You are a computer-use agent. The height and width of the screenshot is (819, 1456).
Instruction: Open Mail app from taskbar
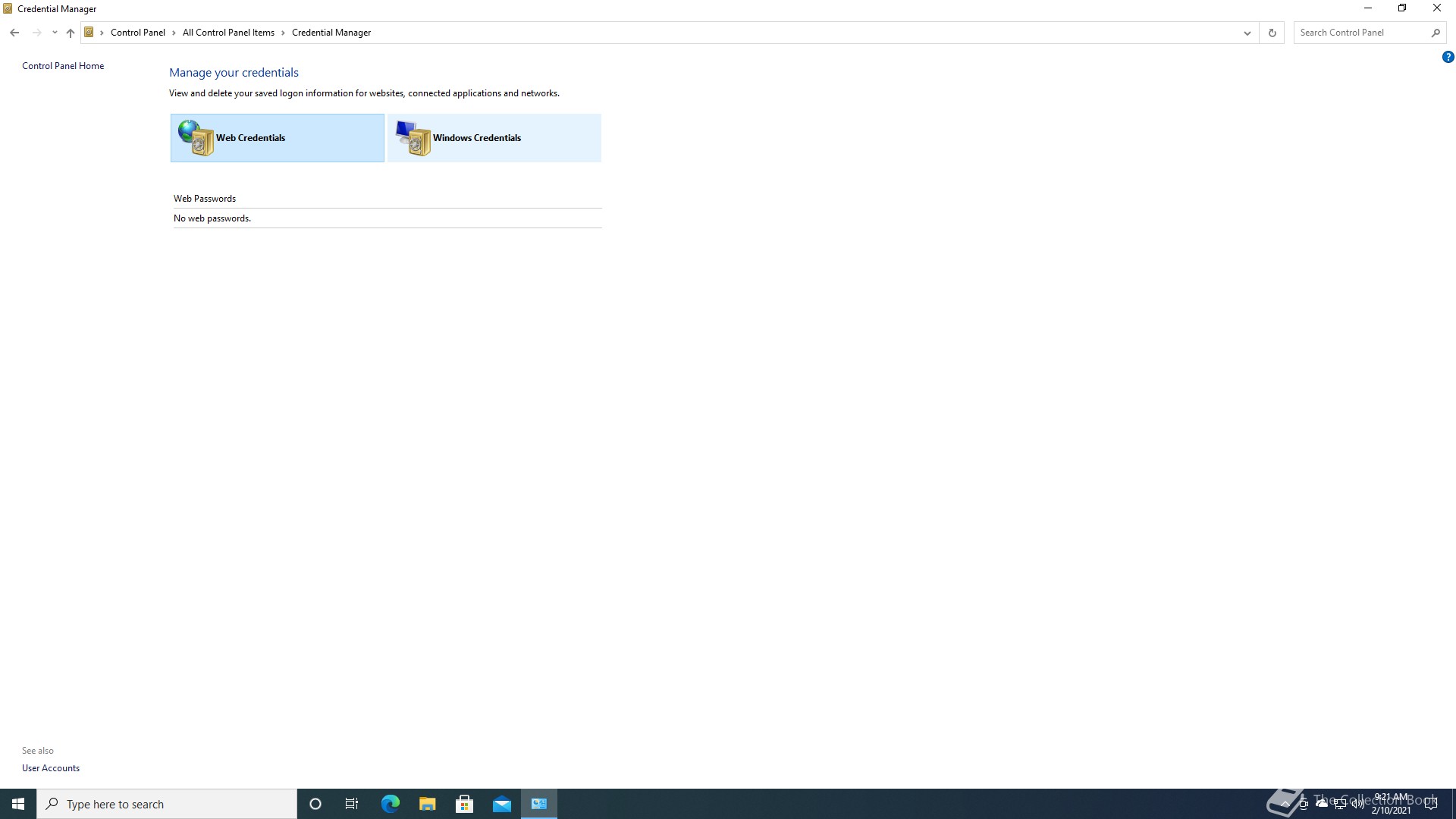(x=501, y=804)
